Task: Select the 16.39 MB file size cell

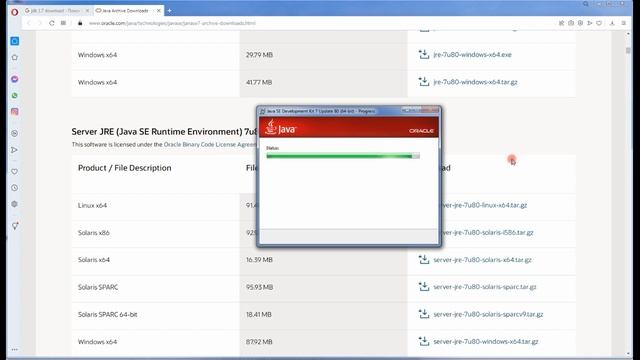Action: coord(259,260)
